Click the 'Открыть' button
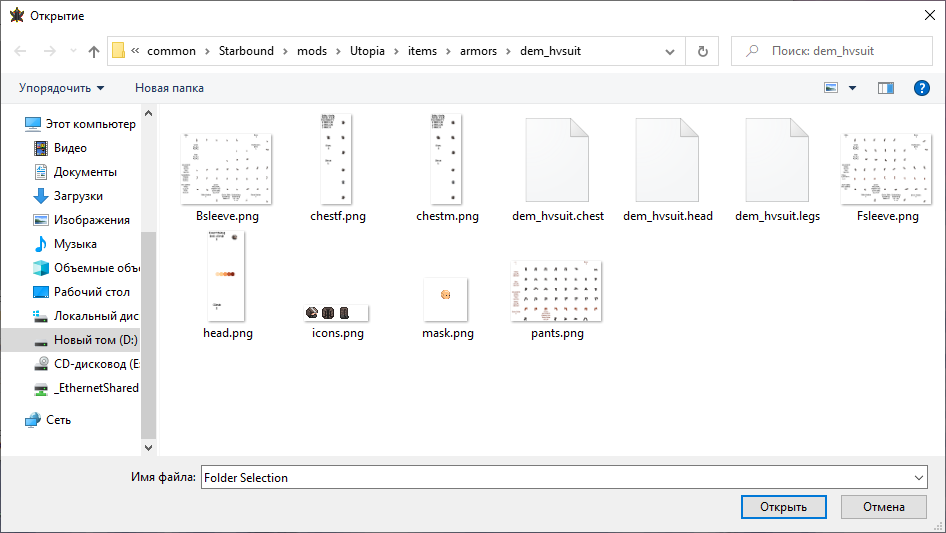The image size is (946, 533). coord(784,507)
